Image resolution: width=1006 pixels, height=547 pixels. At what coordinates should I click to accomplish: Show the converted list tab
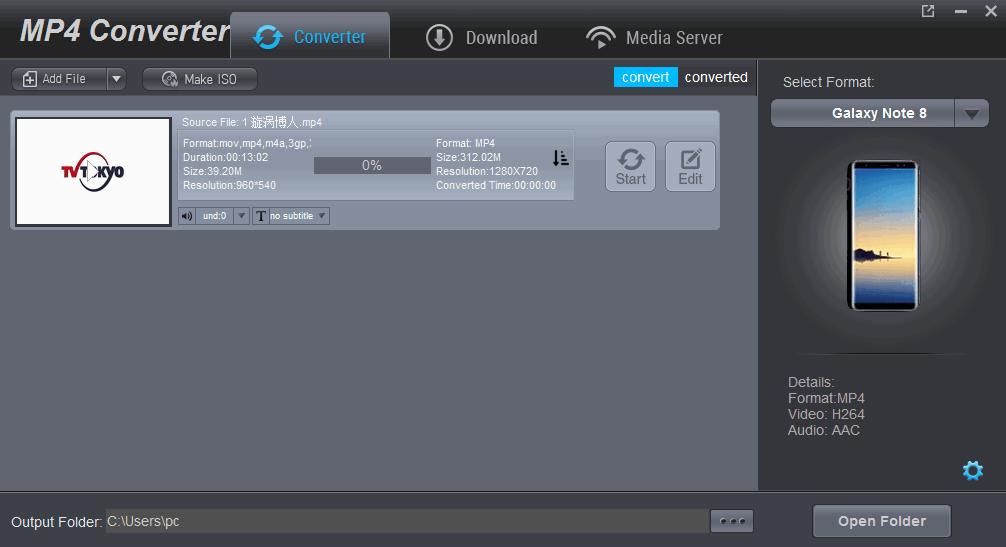tap(716, 77)
